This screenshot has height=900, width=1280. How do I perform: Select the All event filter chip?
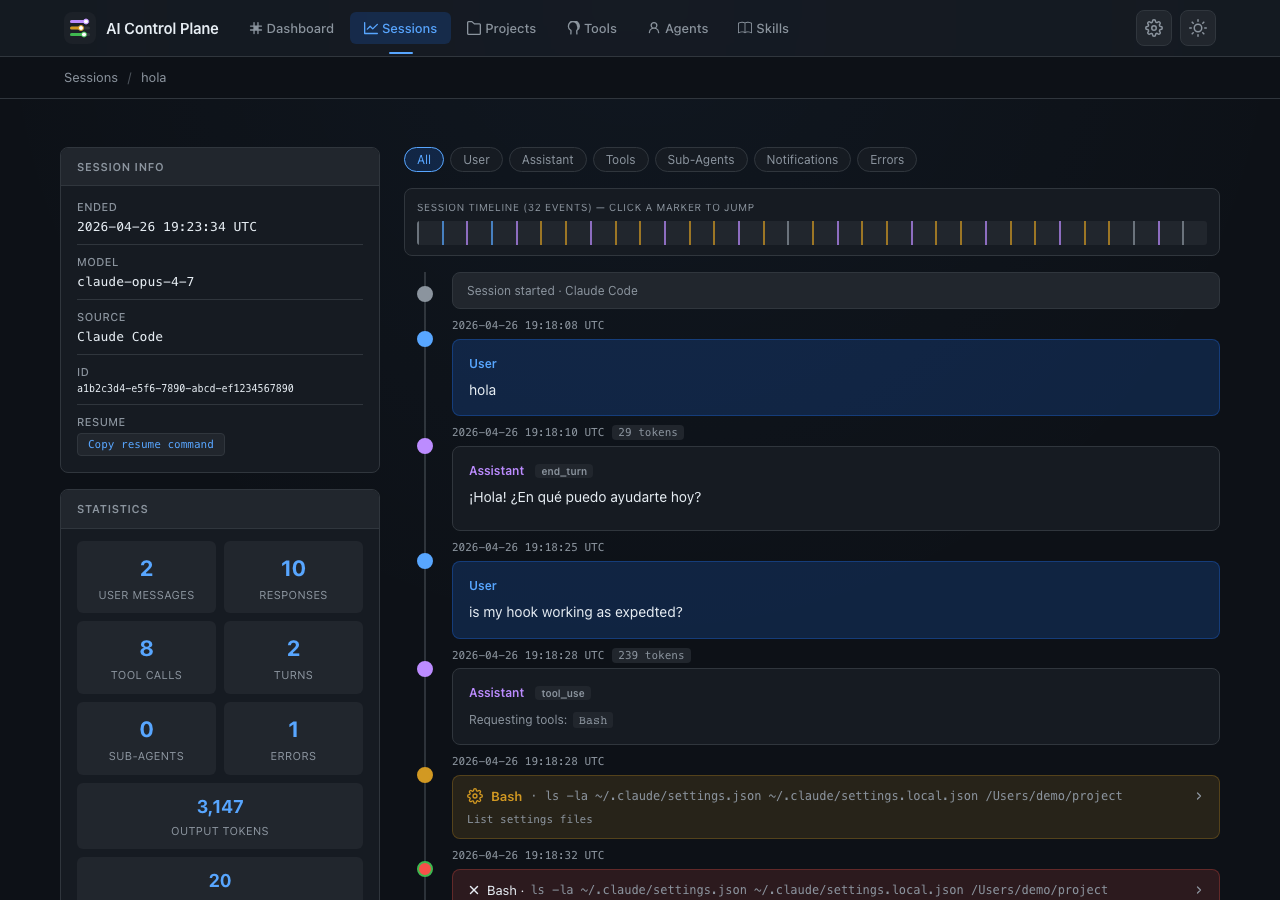(x=424, y=160)
